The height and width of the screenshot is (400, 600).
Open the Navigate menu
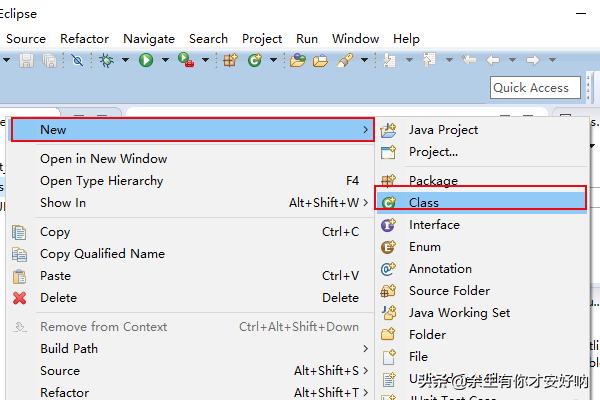click(149, 39)
